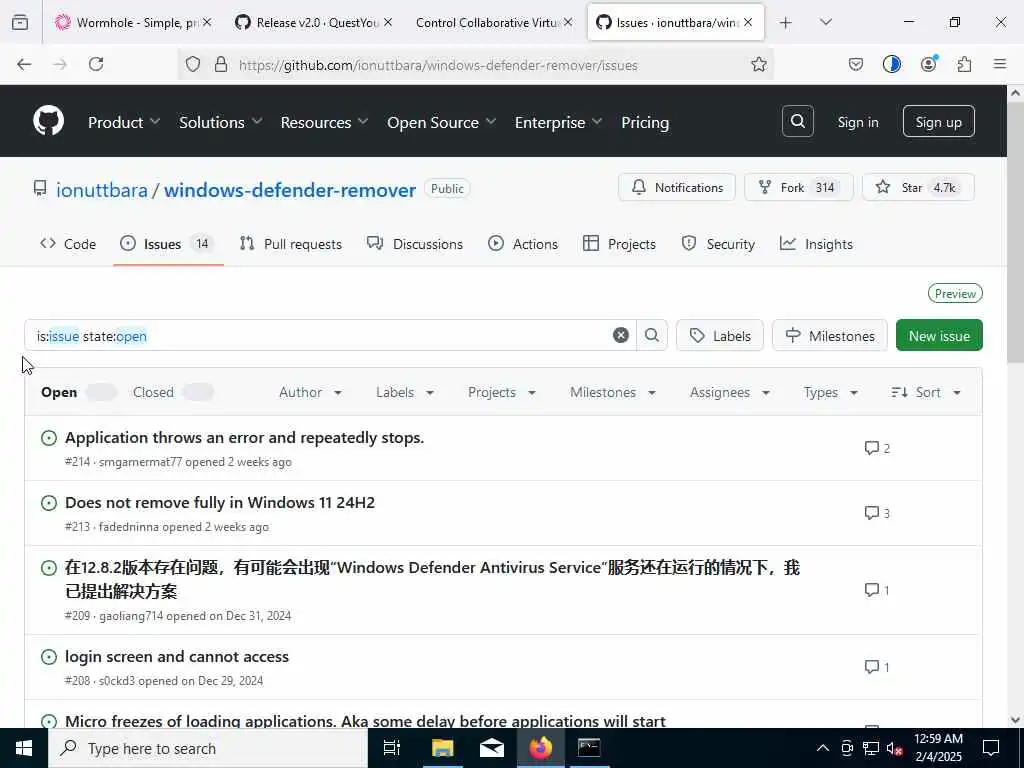Open Firefox hamburger application menu
The height and width of the screenshot is (768, 1024).
click(x=1000, y=64)
